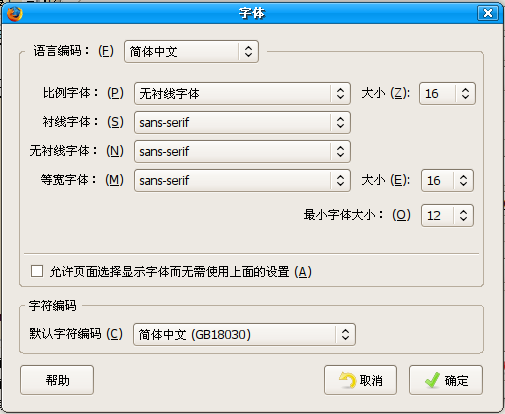
Task: Expand the 衬线字体 sans-serif combo box
Action: coord(242,122)
